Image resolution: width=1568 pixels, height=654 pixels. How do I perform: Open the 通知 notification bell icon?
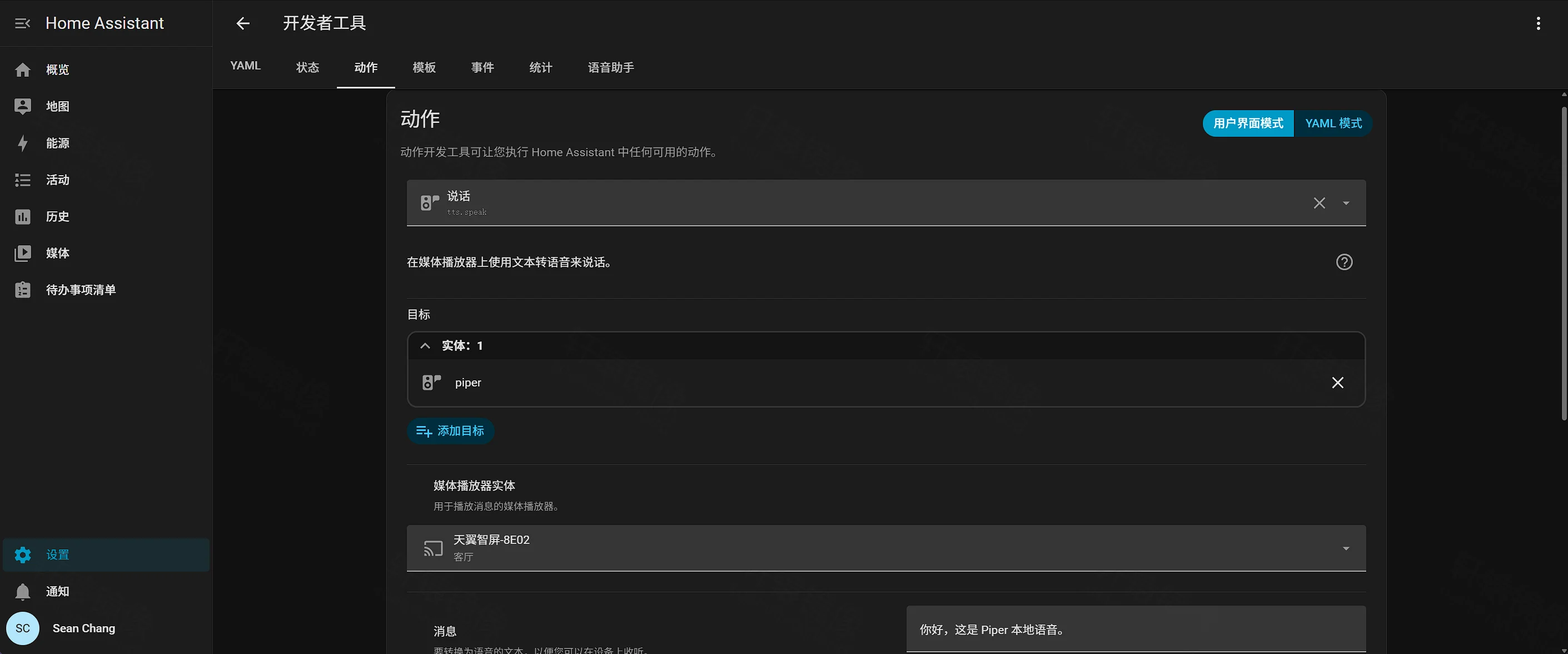click(x=23, y=591)
